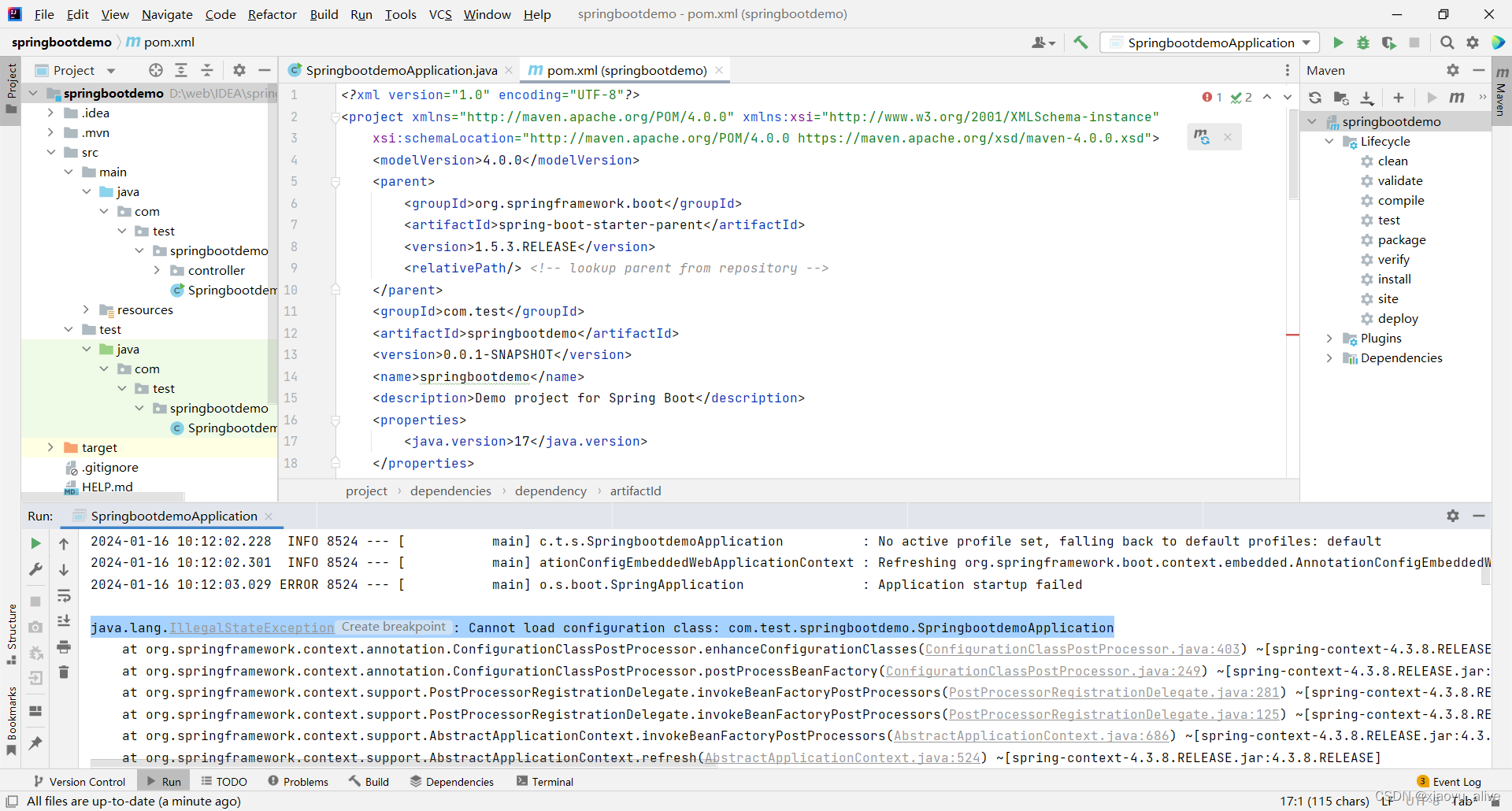Click Create breakpoint hint in console
The height and width of the screenshot is (811, 1512).
tap(394, 627)
